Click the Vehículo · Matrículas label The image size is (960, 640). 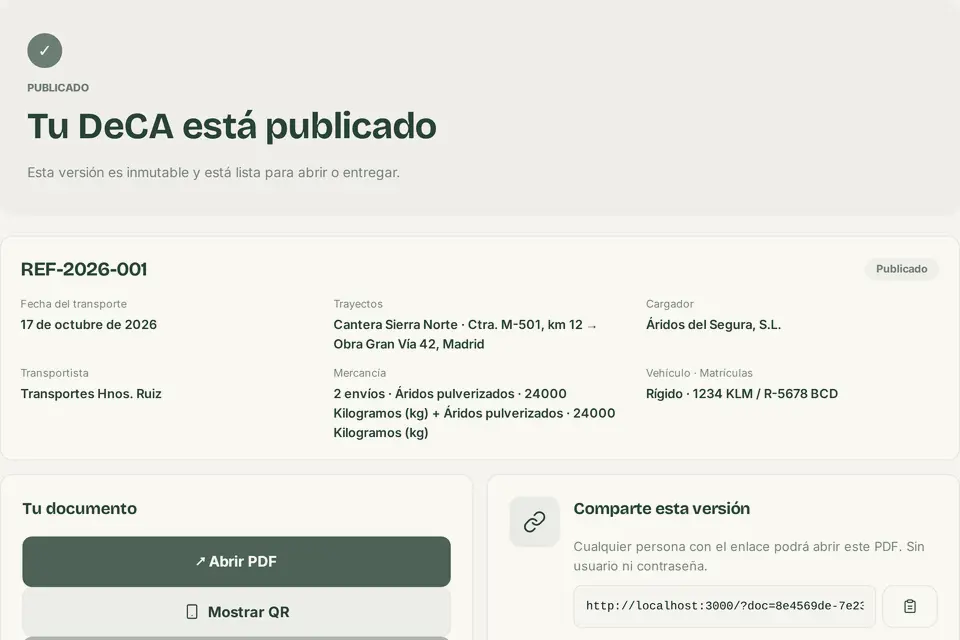point(699,373)
